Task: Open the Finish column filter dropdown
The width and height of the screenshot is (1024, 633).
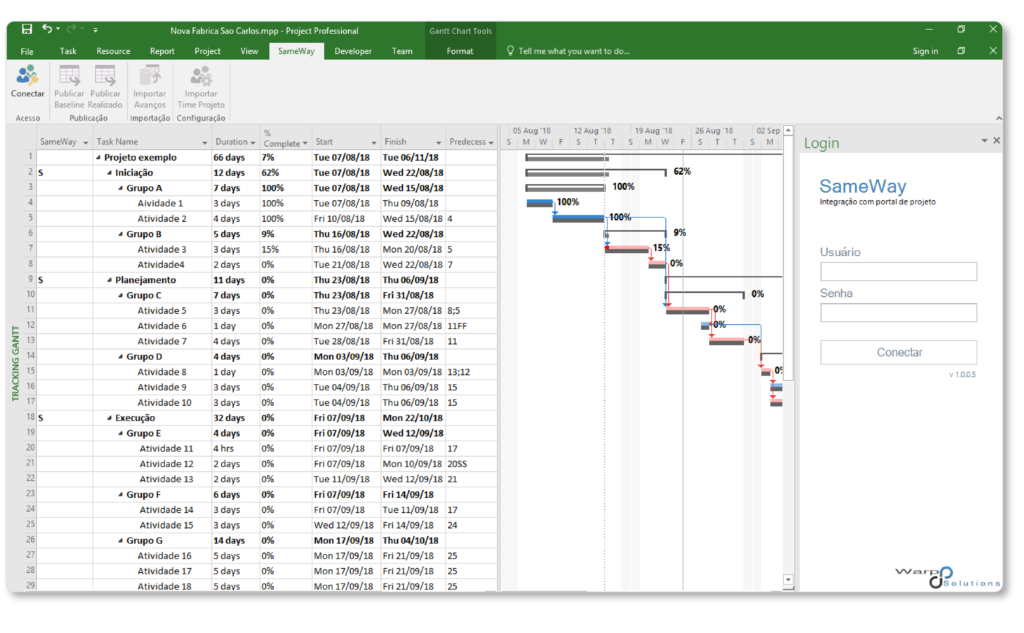Action: point(438,143)
